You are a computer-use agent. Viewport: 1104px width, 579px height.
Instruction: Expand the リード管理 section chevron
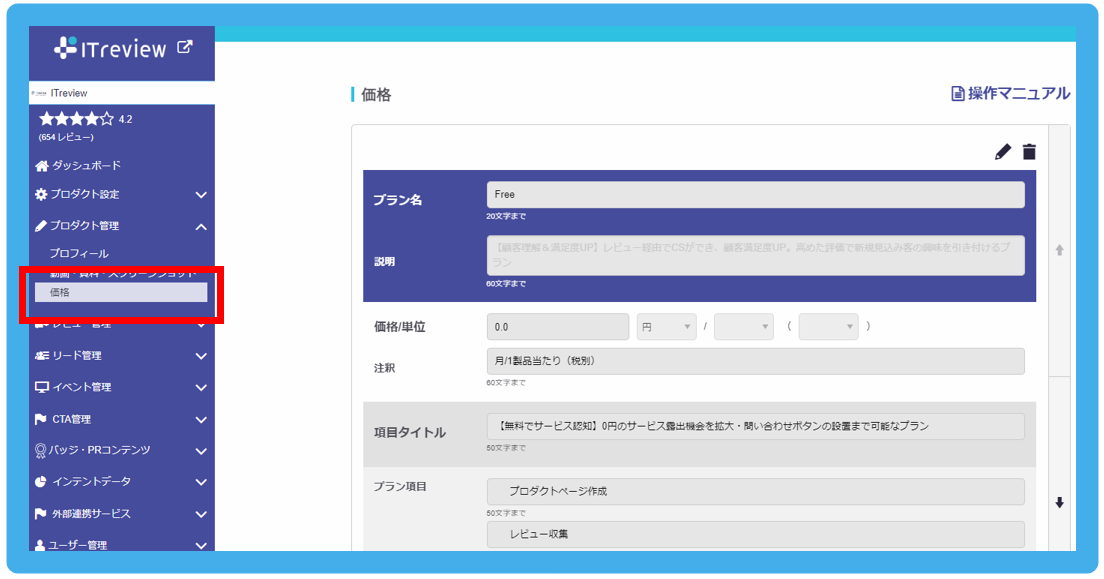199,355
